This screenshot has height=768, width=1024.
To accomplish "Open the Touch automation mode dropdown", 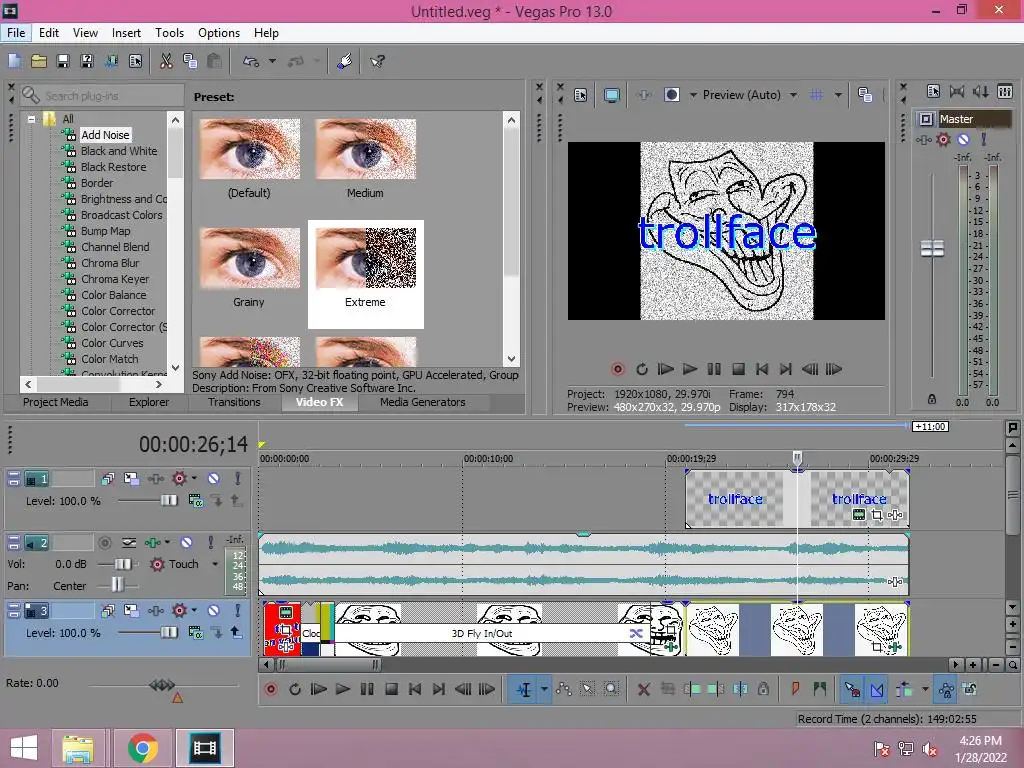I will click(215, 564).
